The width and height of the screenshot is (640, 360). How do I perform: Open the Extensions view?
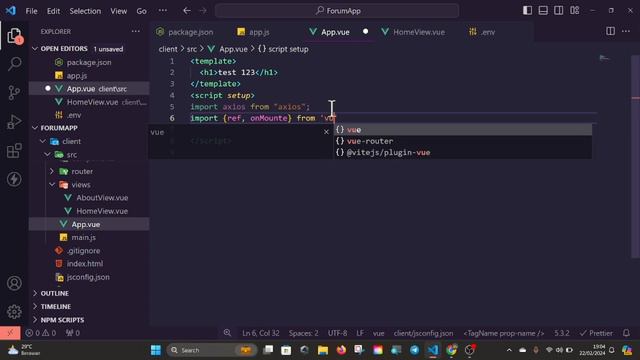[x=14, y=150]
